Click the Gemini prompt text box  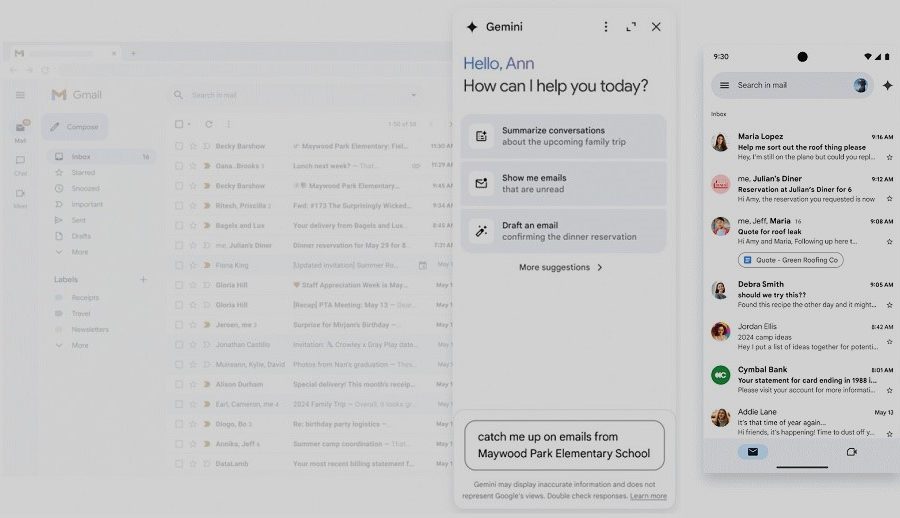tap(564, 445)
